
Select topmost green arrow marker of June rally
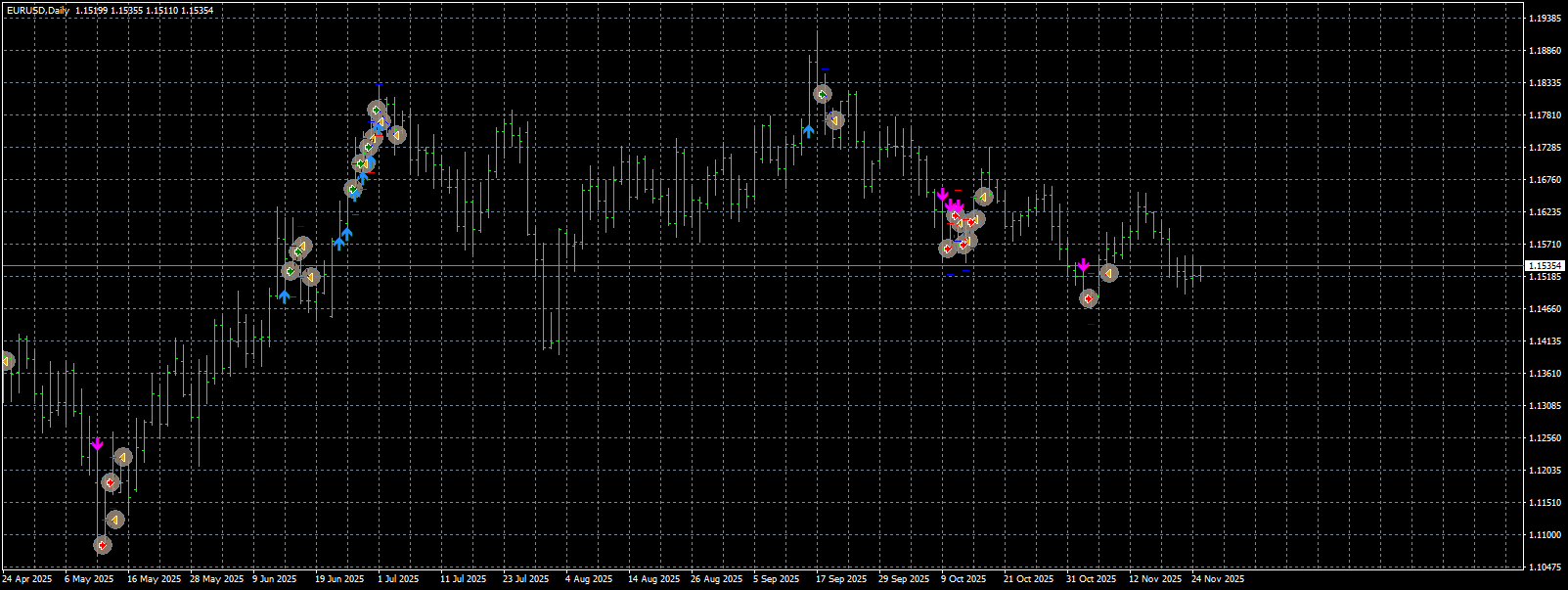[x=376, y=110]
